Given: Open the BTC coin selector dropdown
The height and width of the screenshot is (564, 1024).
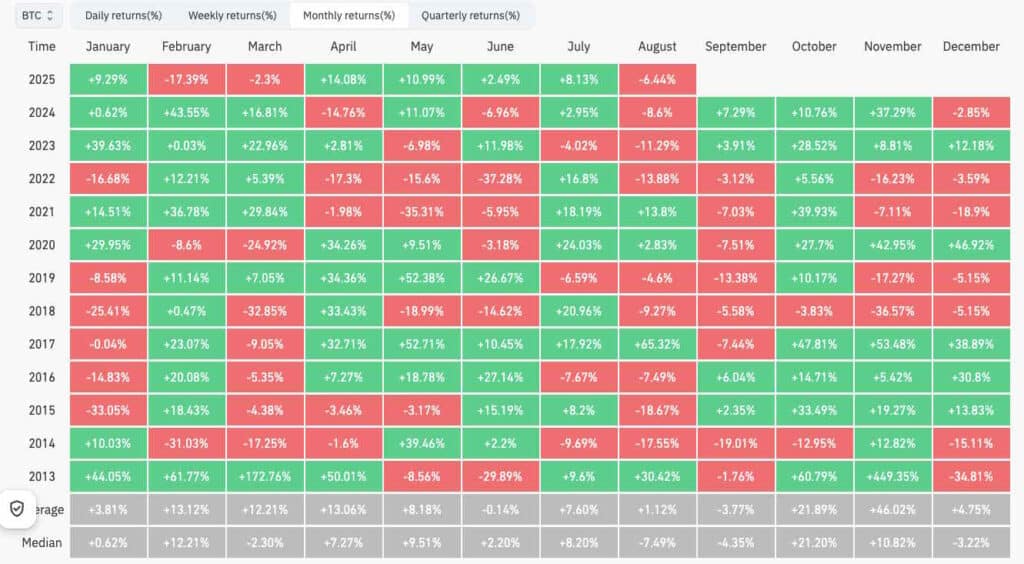Looking at the screenshot, I should click(40, 16).
